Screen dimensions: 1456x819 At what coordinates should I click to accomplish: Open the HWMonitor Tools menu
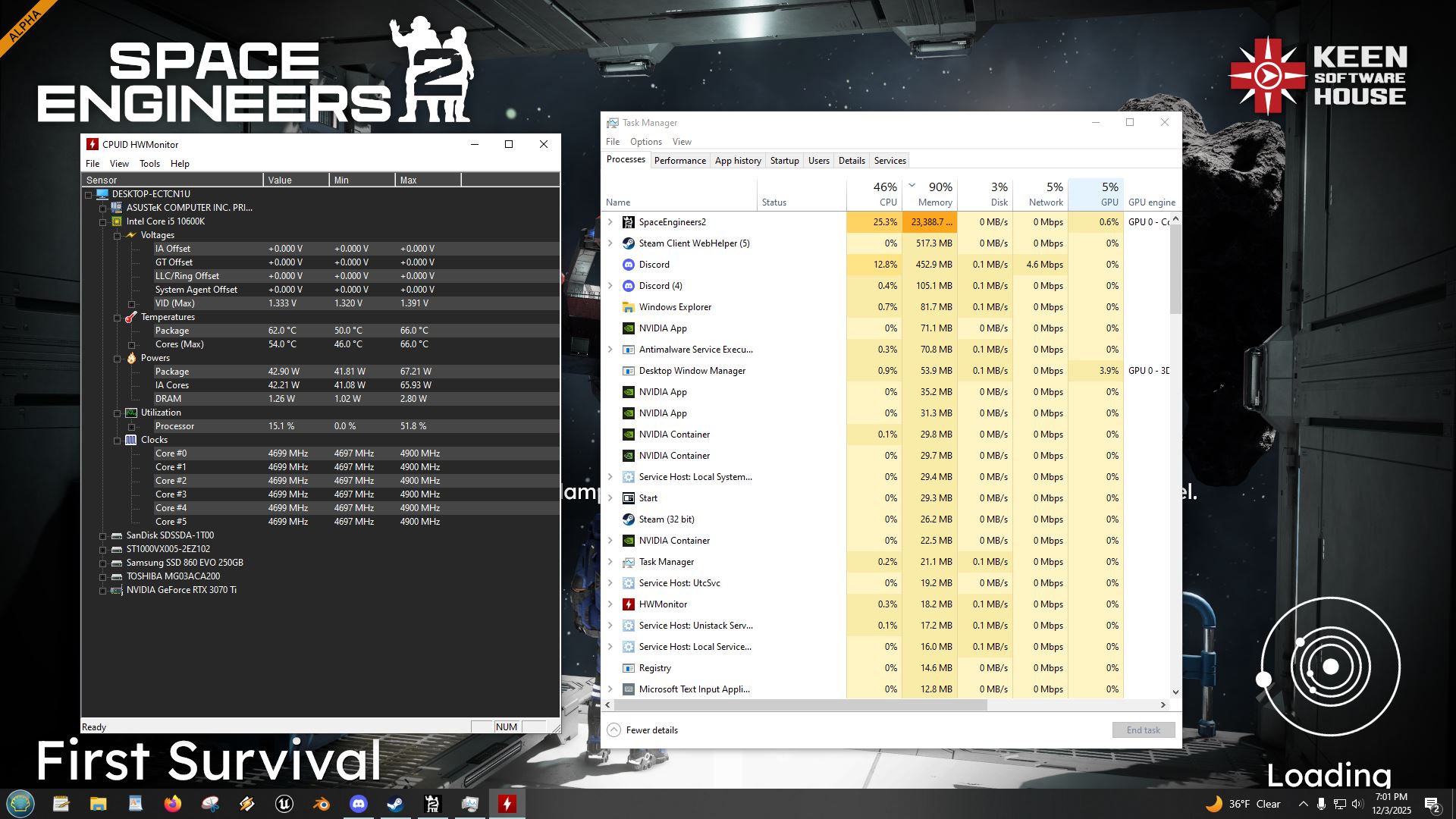tap(149, 164)
